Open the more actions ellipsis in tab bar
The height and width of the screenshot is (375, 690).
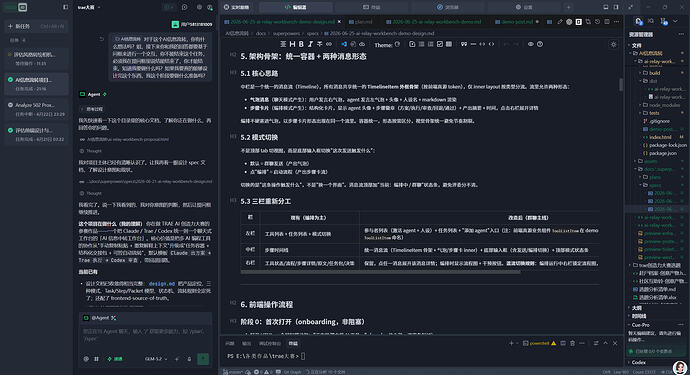tap(617, 22)
